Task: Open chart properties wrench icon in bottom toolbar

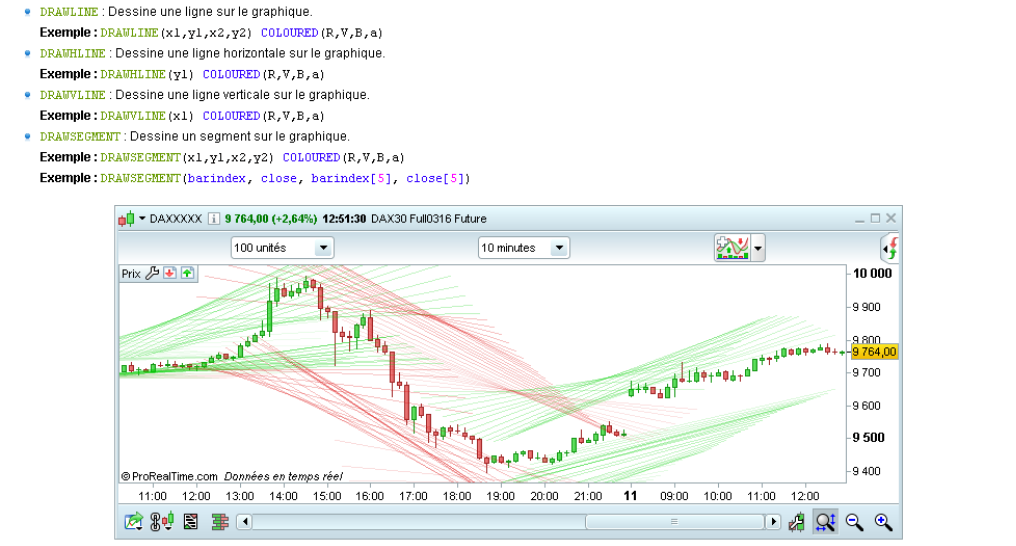Action: 796,522
